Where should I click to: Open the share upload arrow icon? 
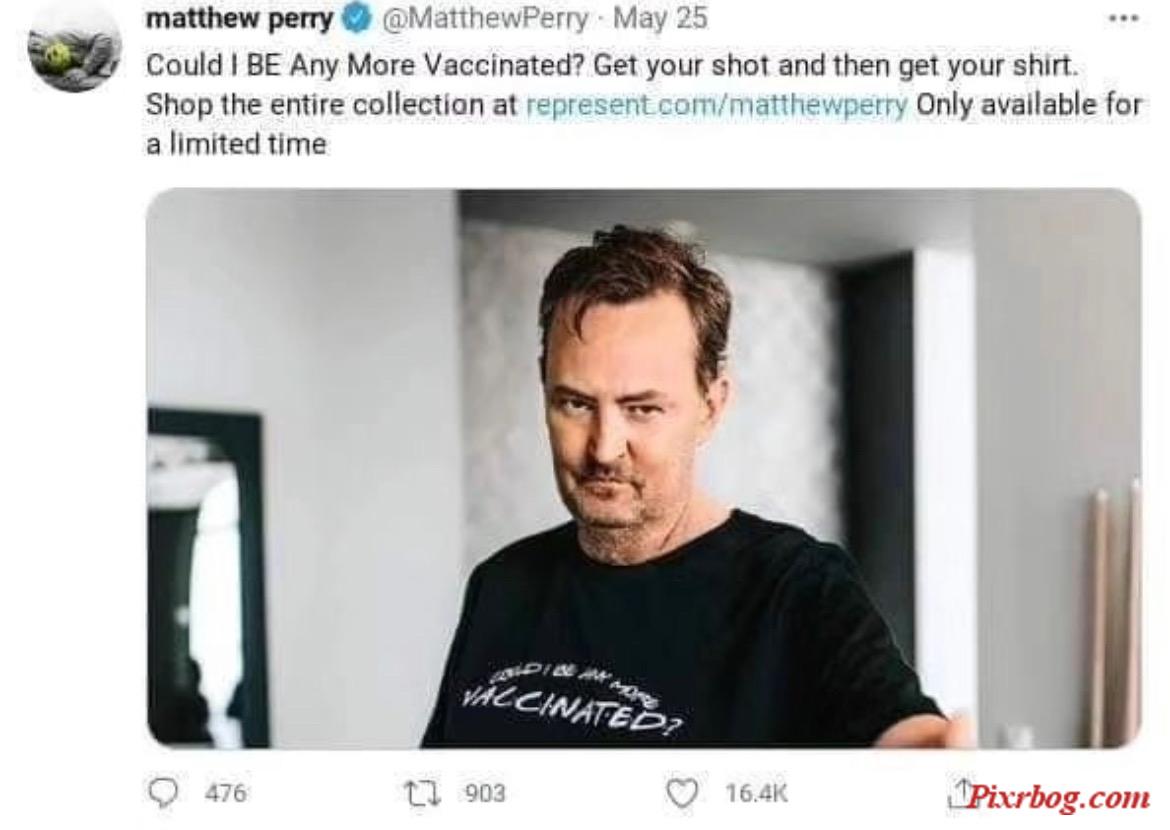959,793
